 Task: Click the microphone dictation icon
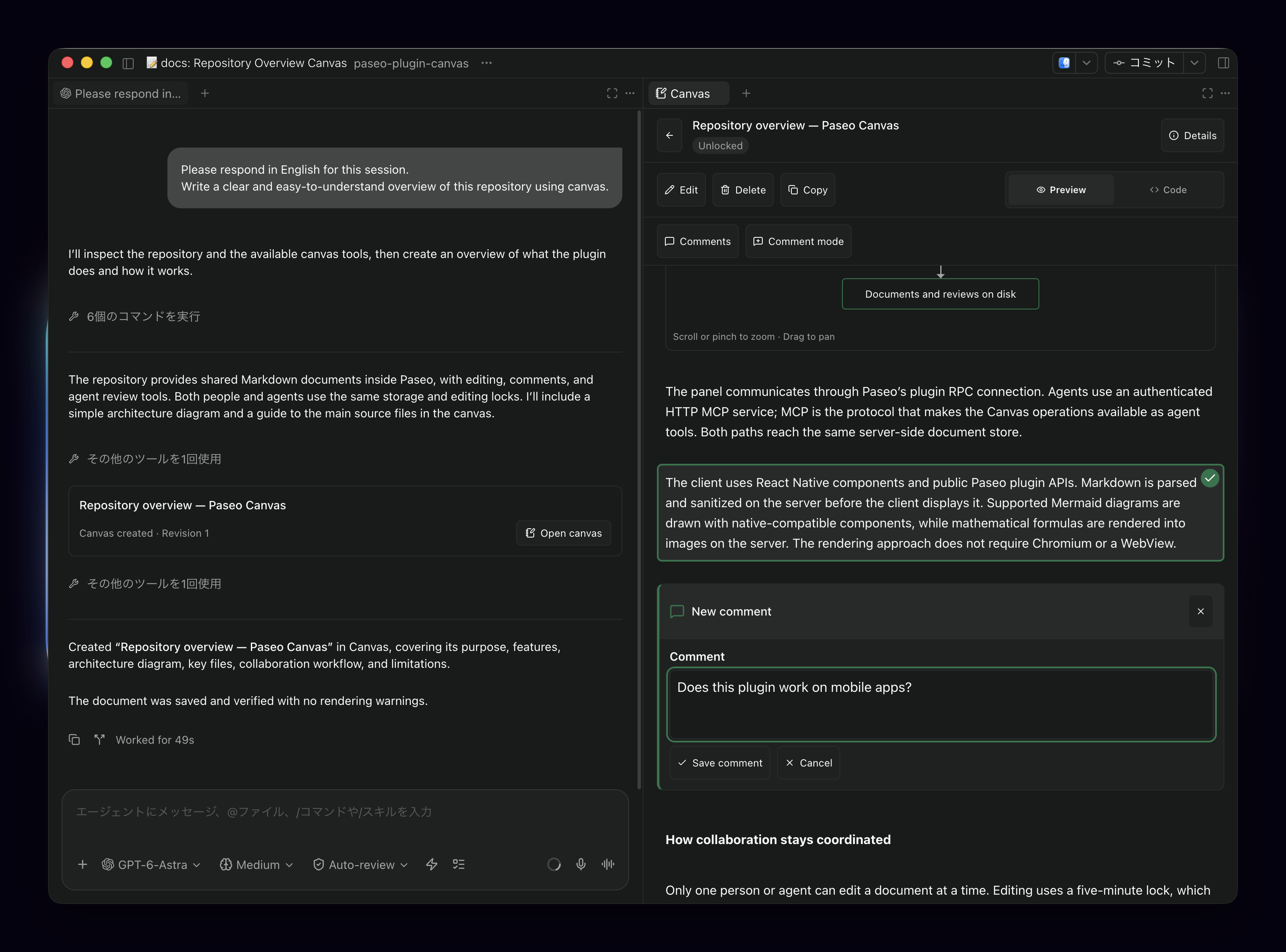[581, 864]
